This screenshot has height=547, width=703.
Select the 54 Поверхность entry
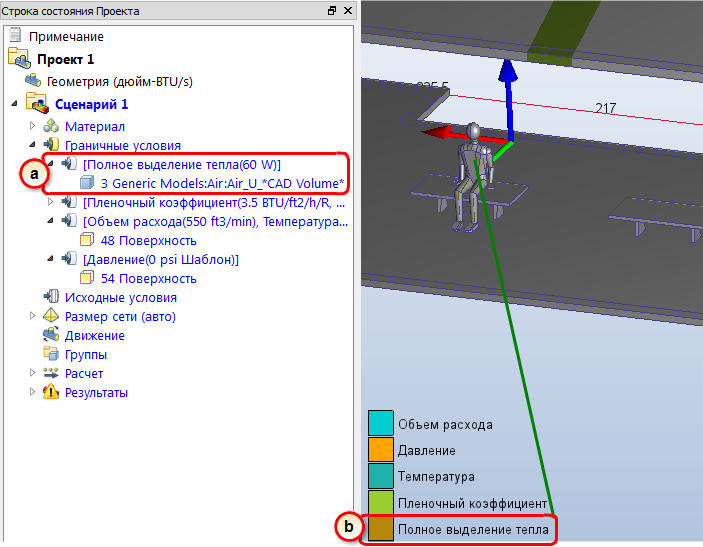click(148, 278)
